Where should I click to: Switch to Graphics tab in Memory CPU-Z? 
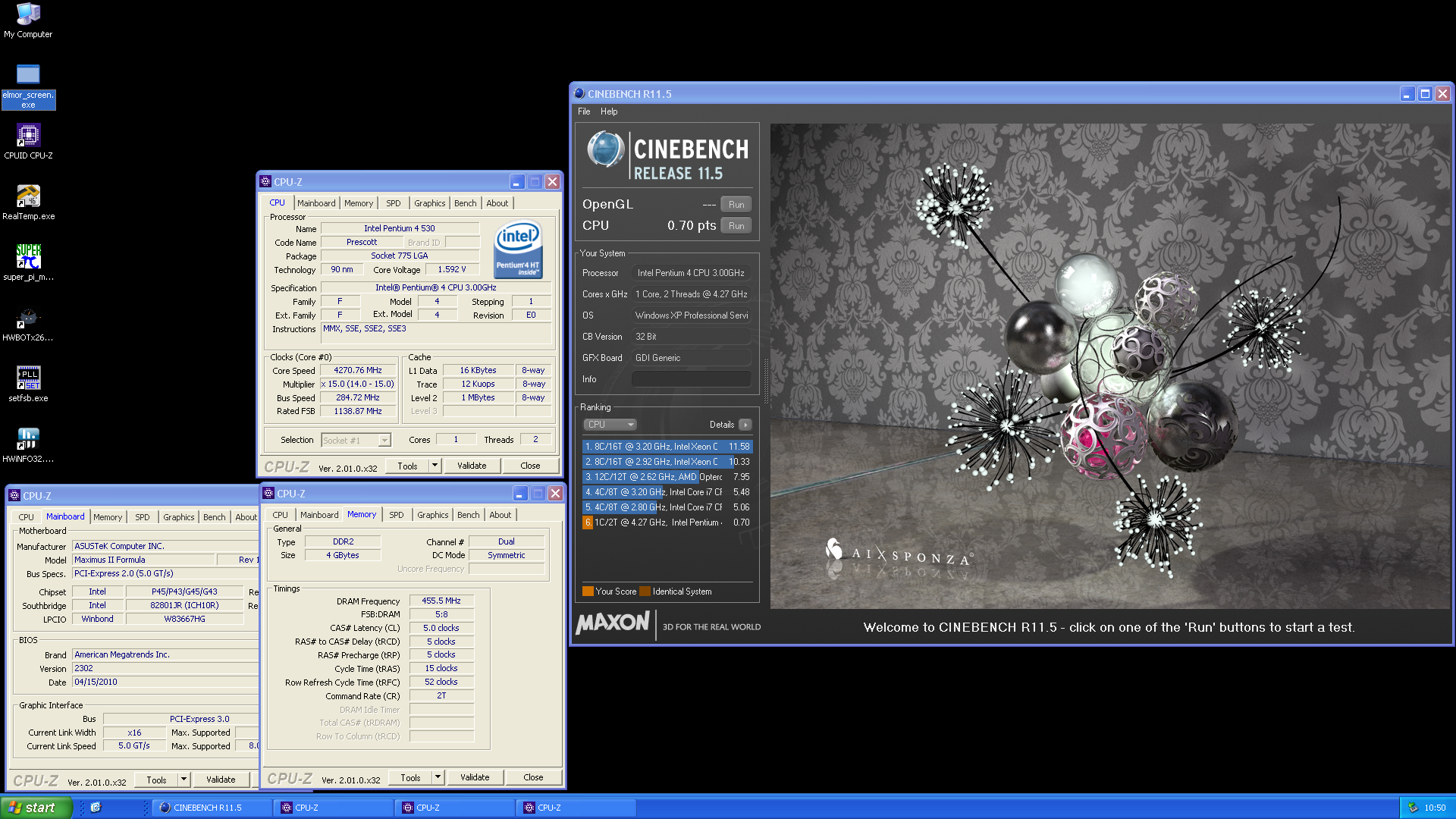pos(432,515)
